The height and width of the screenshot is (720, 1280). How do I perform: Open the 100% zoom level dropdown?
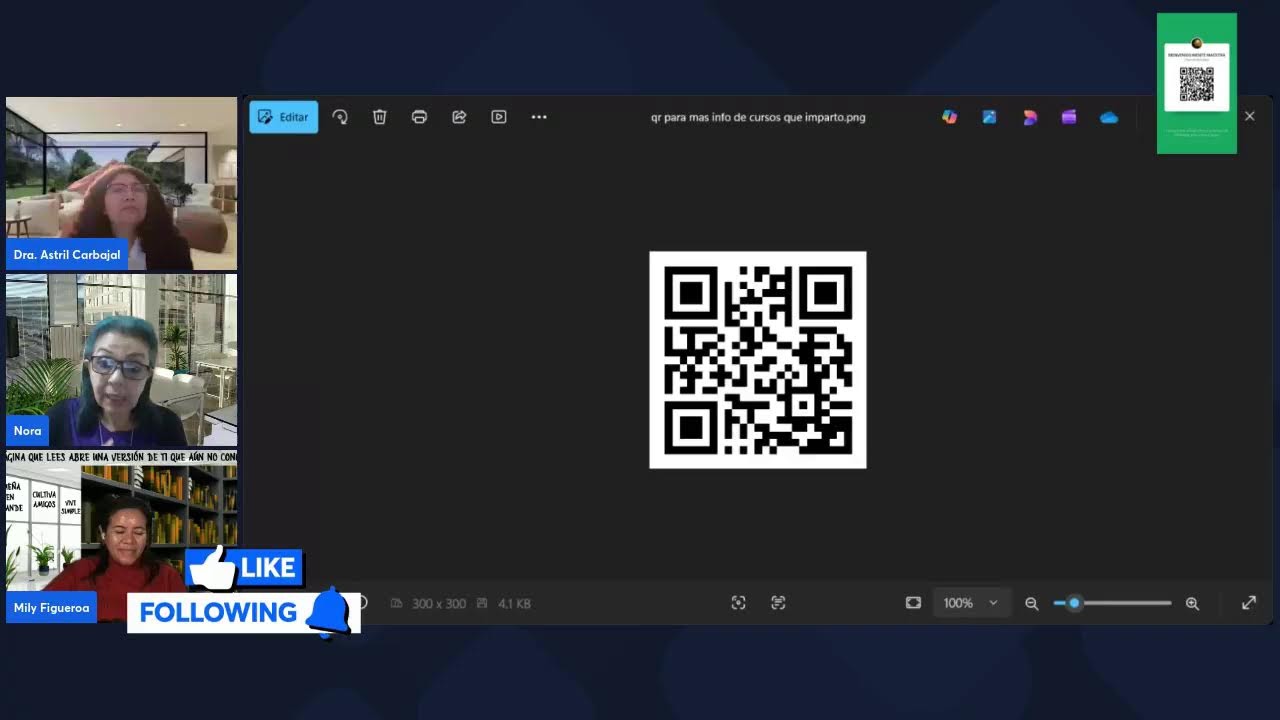click(970, 603)
